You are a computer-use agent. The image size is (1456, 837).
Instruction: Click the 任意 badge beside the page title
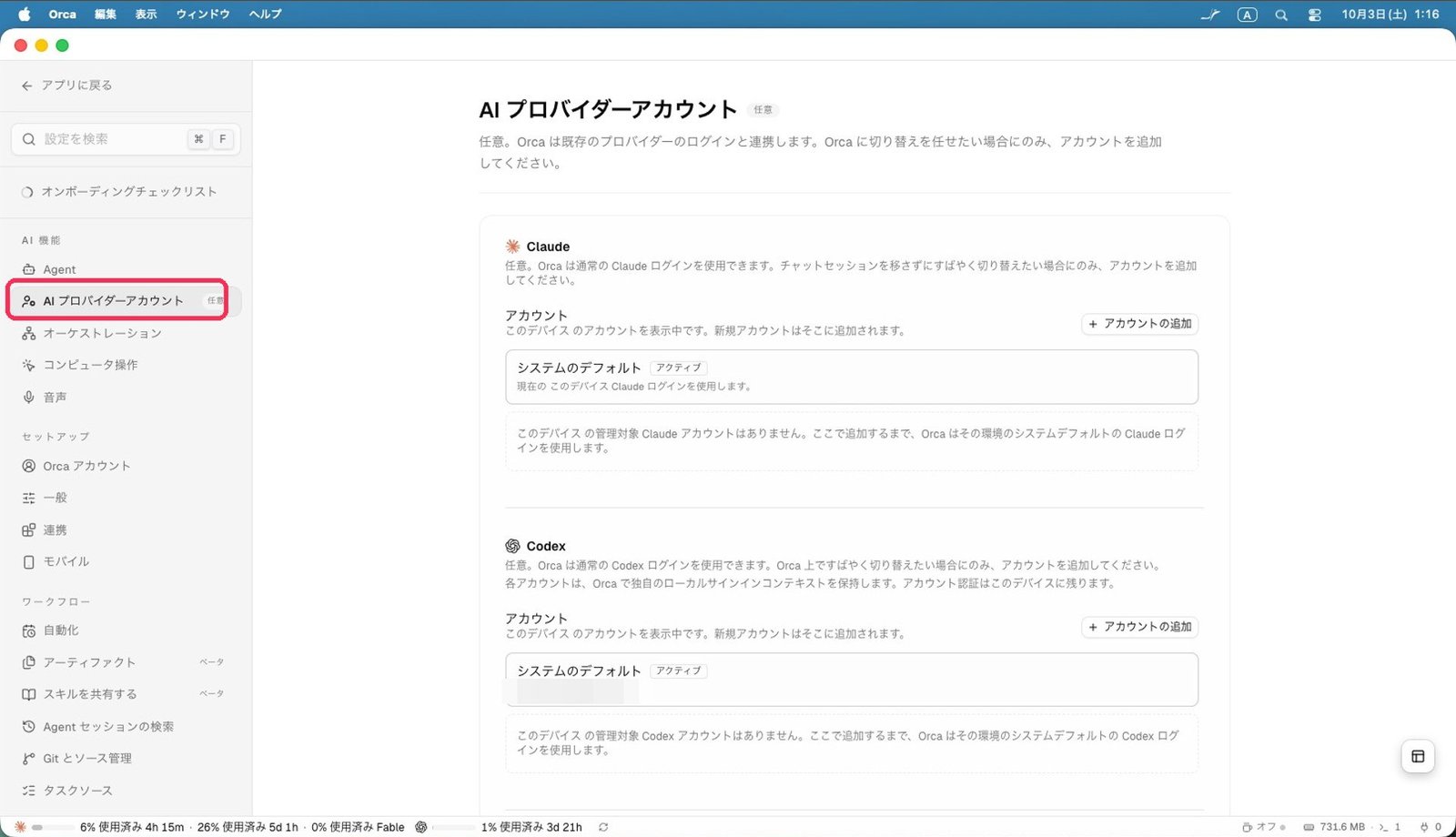(x=763, y=110)
